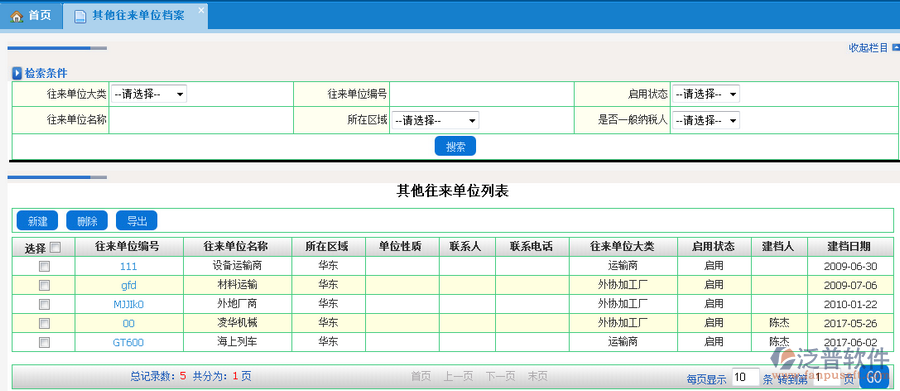900x391 pixels.
Task: Open the 启用状态 dropdown
Action: point(706,94)
